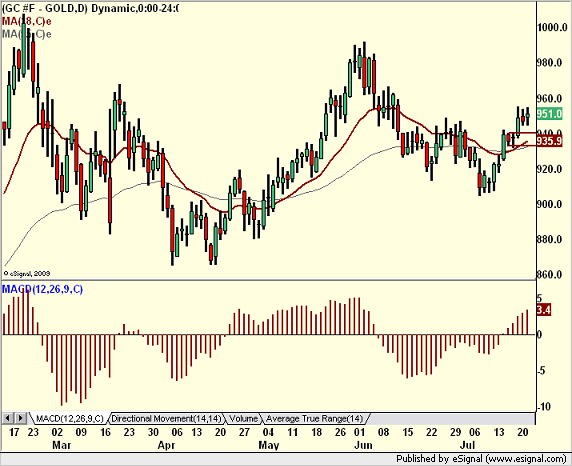Image resolution: width=572 pixels, height=466 pixels.
Task: Click the Published by eSignal footer text
Action: pyautogui.click(x=482, y=459)
